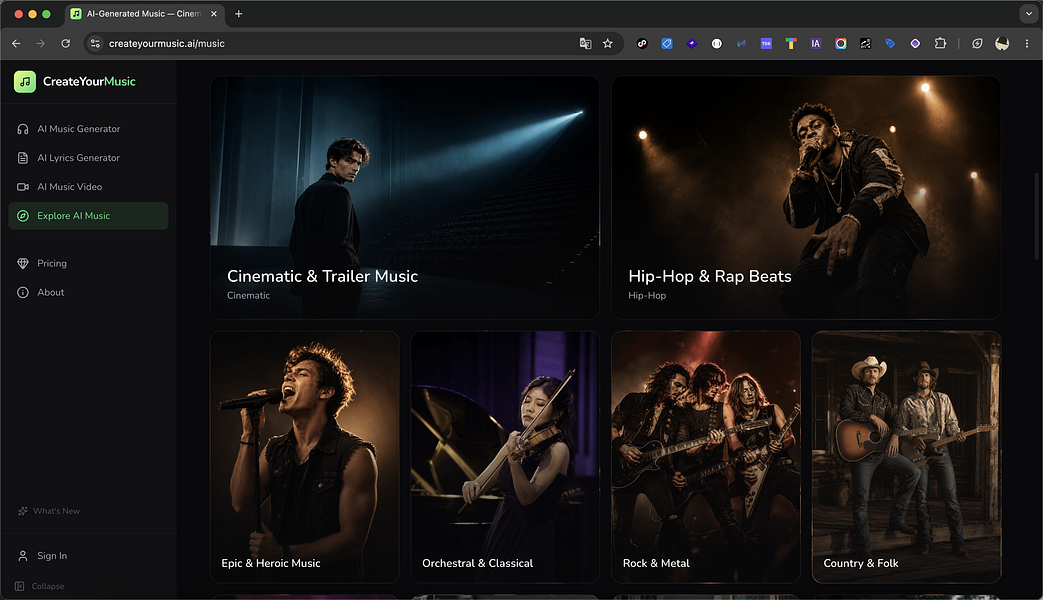The height and width of the screenshot is (600, 1043).
Task: Click the IA extension icon
Action: click(816, 43)
